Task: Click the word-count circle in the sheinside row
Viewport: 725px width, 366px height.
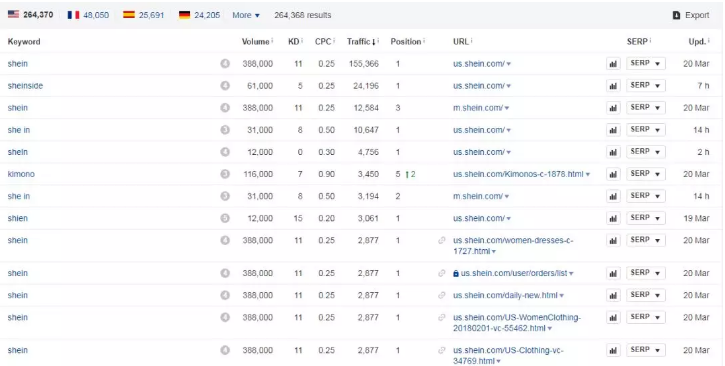Action: point(225,85)
